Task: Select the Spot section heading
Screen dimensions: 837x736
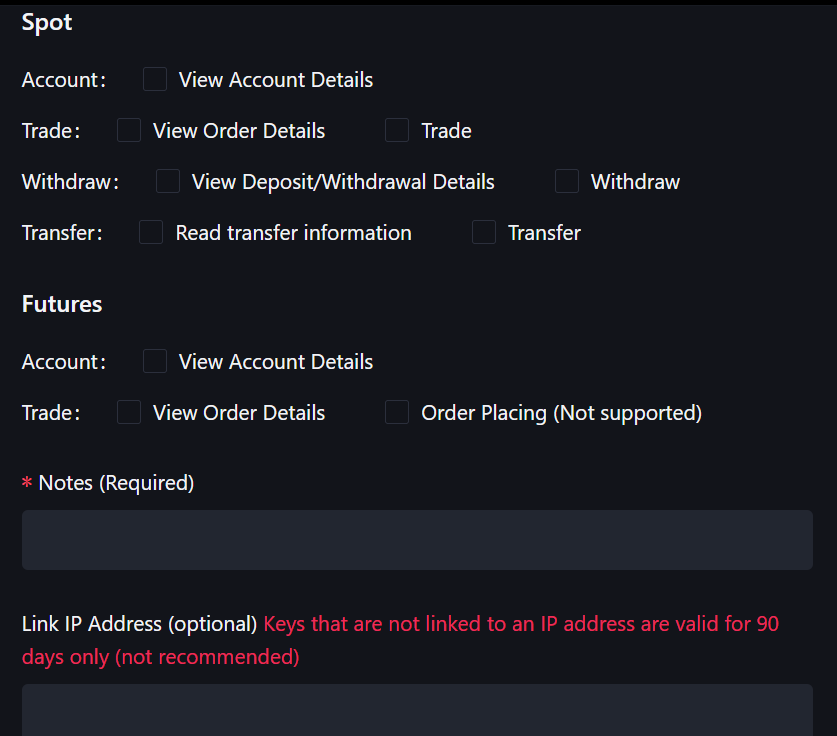Action: (46, 21)
